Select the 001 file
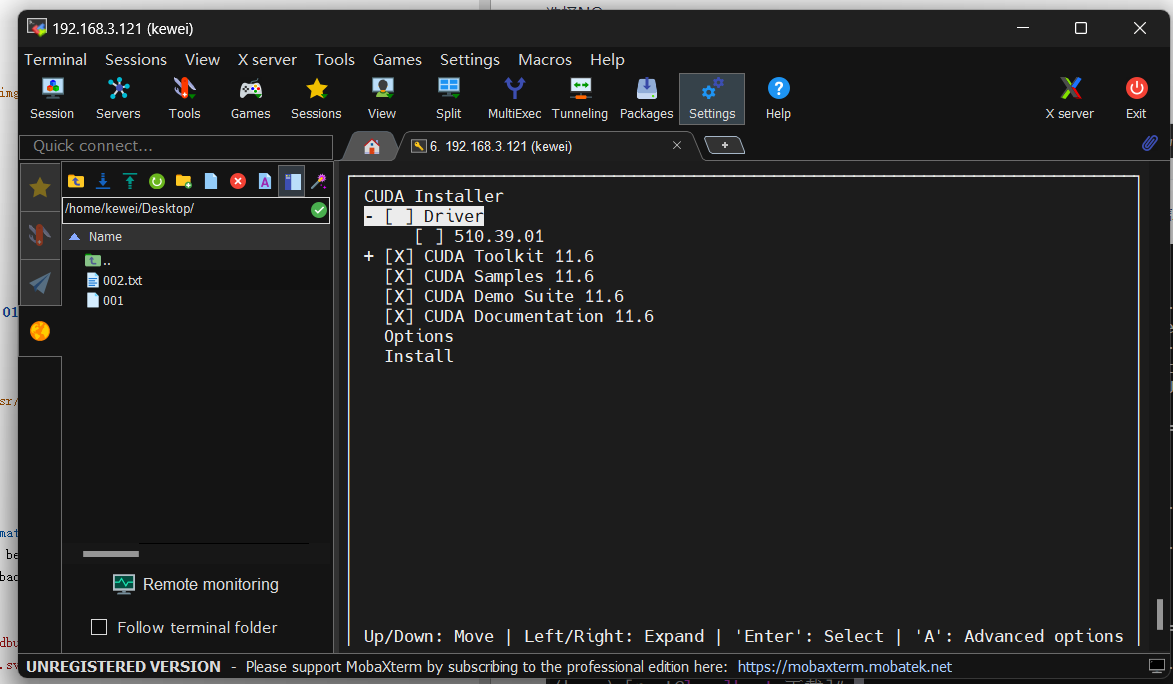This screenshot has width=1173, height=684. click(105, 301)
